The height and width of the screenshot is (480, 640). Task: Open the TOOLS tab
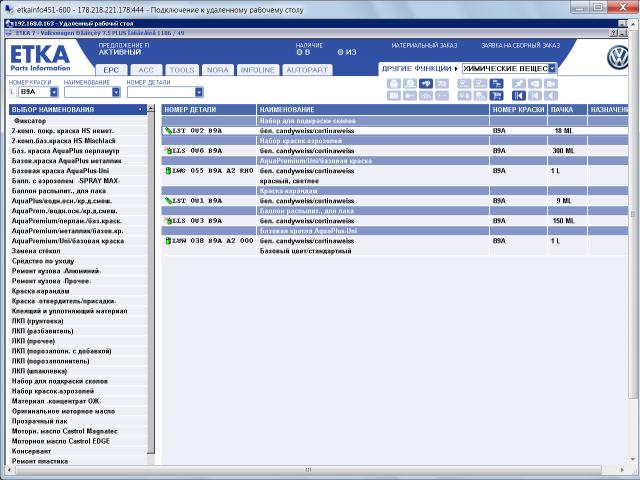[182, 70]
